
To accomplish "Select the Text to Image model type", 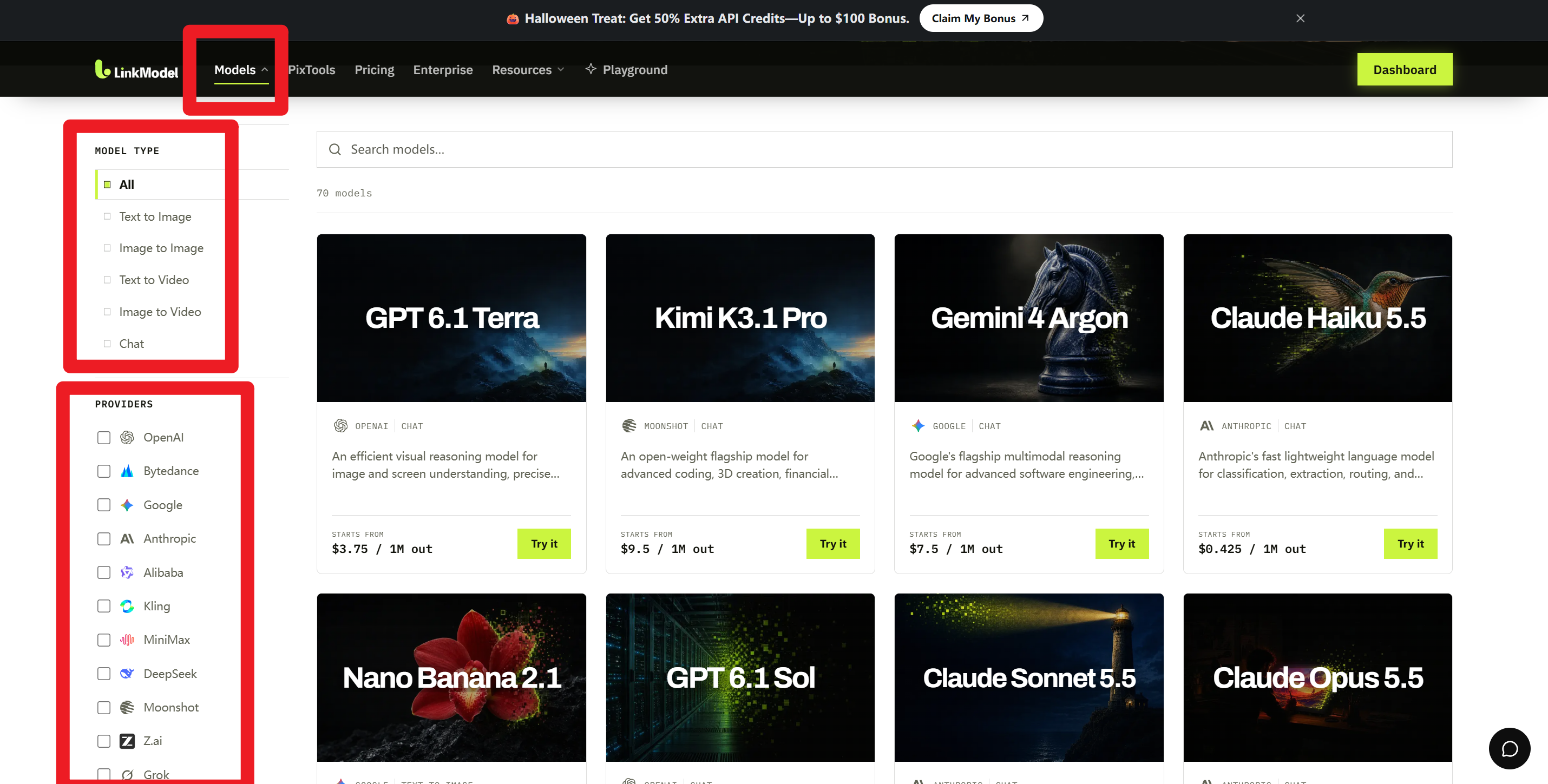I will (x=155, y=217).
